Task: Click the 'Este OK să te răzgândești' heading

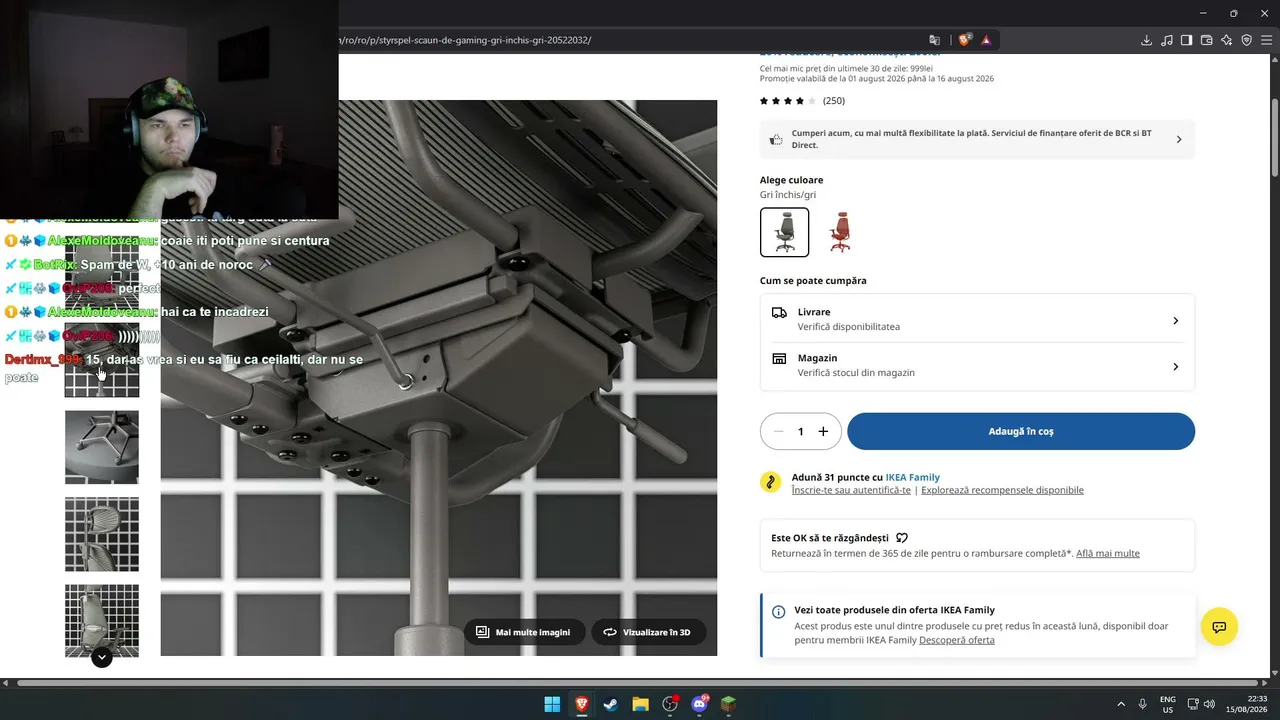Action: 830,538
